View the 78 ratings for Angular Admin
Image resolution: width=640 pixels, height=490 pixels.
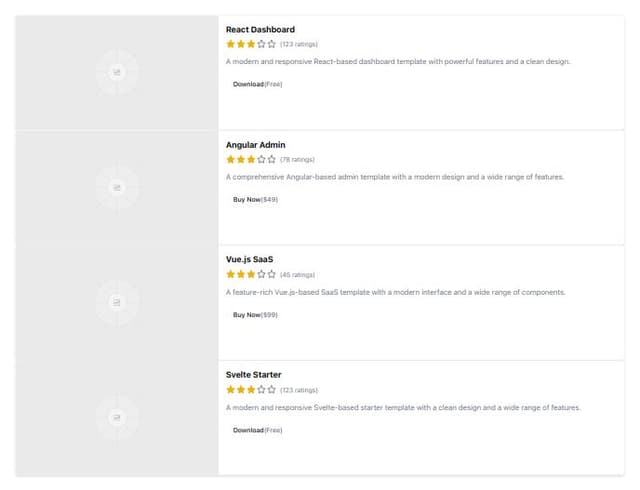pos(297,160)
